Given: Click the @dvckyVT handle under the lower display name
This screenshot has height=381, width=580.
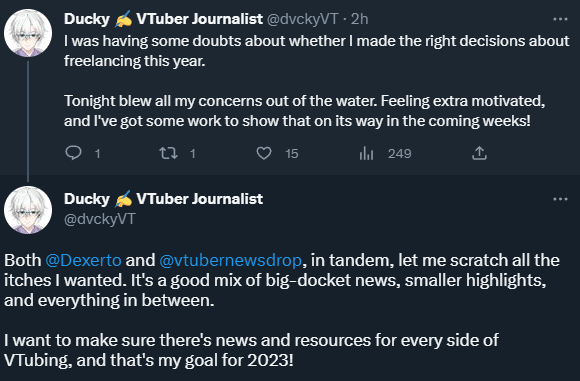Looking at the screenshot, I should point(100,219).
